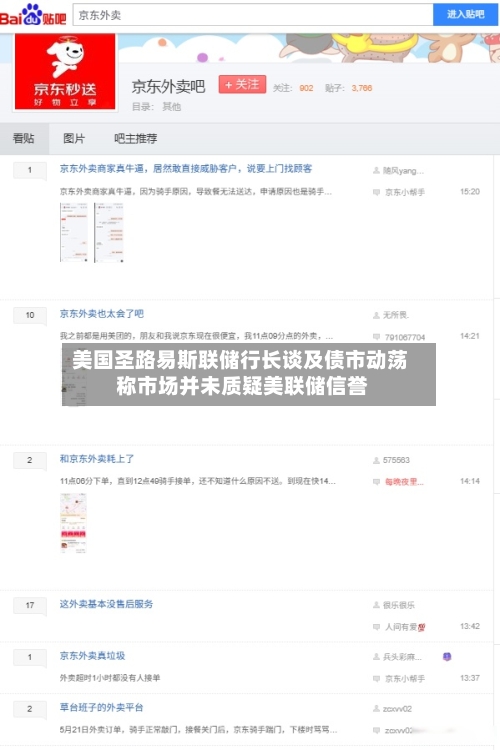The height and width of the screenshot is (750, 500).
Task: Click author icon beside 很乐很乐
Action: (376, 606)
